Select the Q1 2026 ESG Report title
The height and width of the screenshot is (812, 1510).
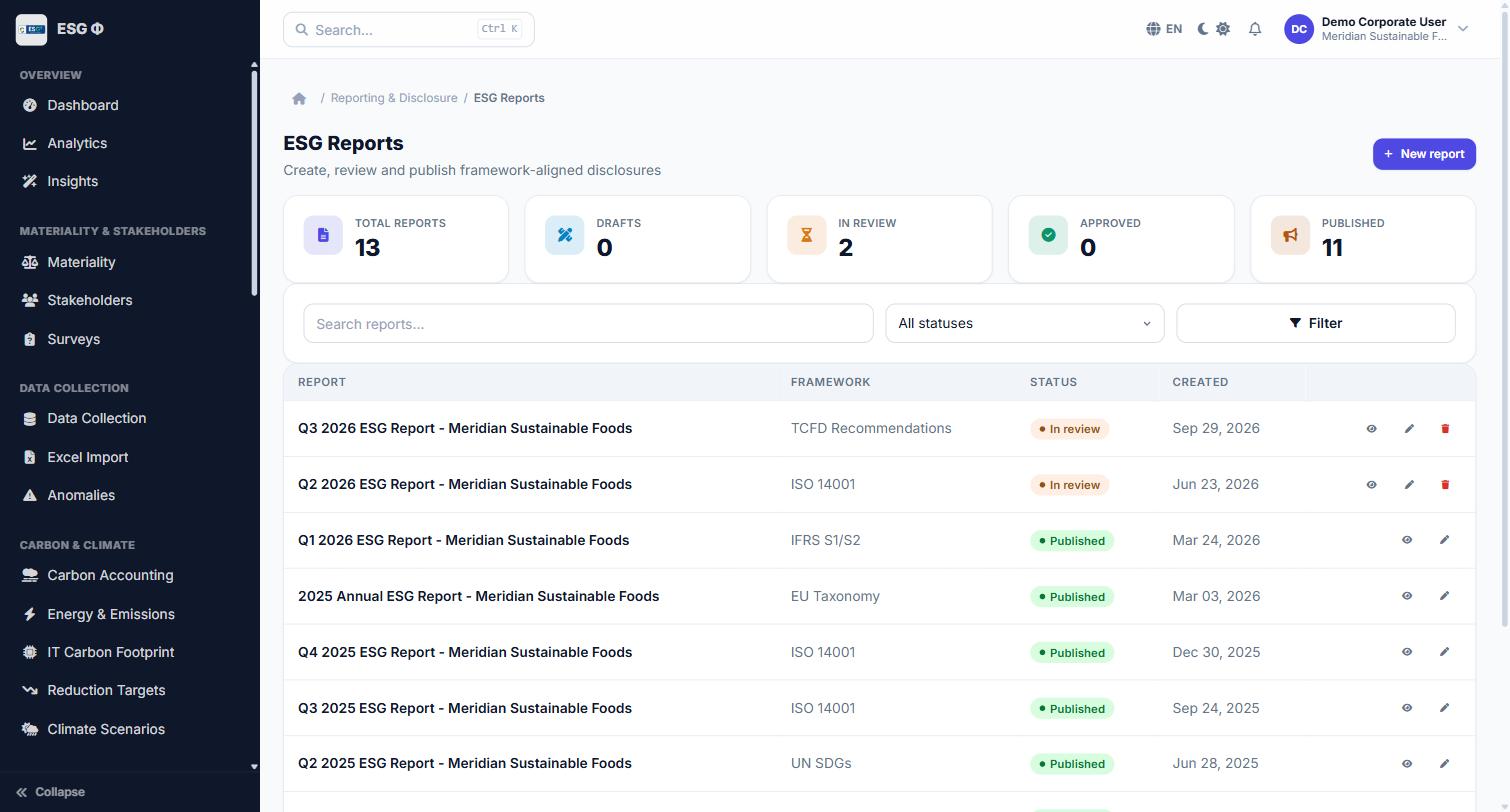click(x=463, y=540)
